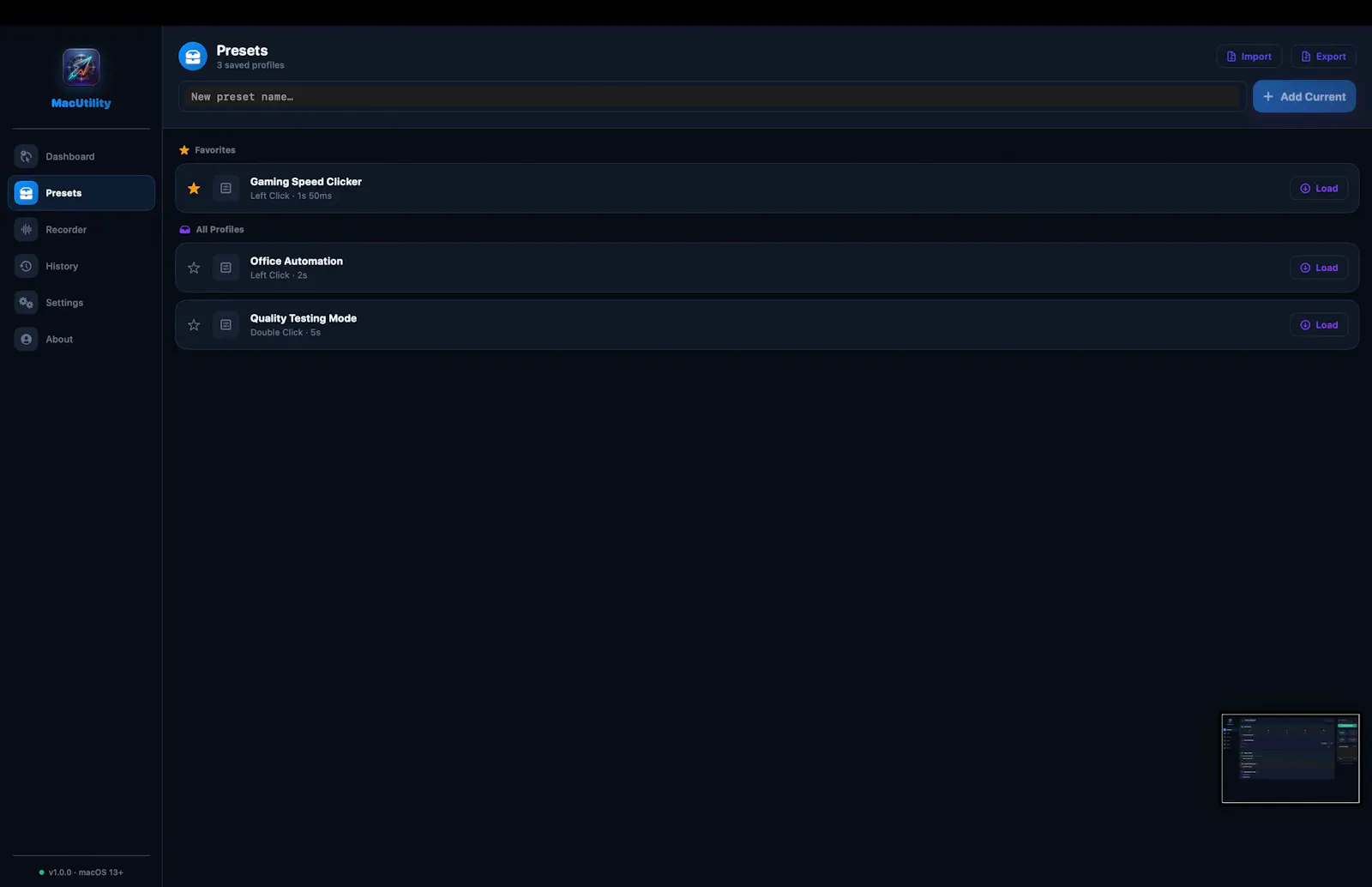Click the All Profiles section header
1372x887 pixels.
pos(212,229)
